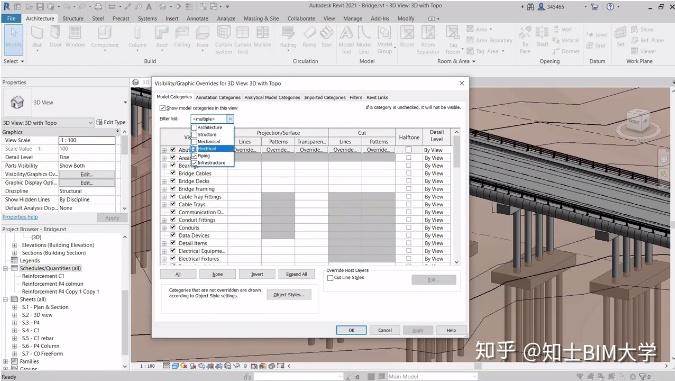Uncheck Bridge Cables visibility checkbox
Image resolution: width=675 pixels, height=381 pixels.
click(173, 173)
